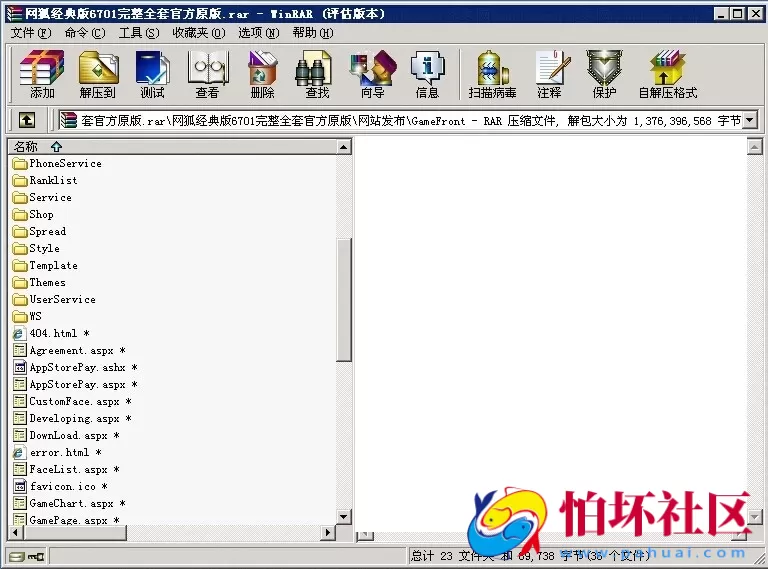Image resolution: width=768 pixels, height=569 pixels.
Task: Open the 帮助(H) menu
Action: point(312,33)
